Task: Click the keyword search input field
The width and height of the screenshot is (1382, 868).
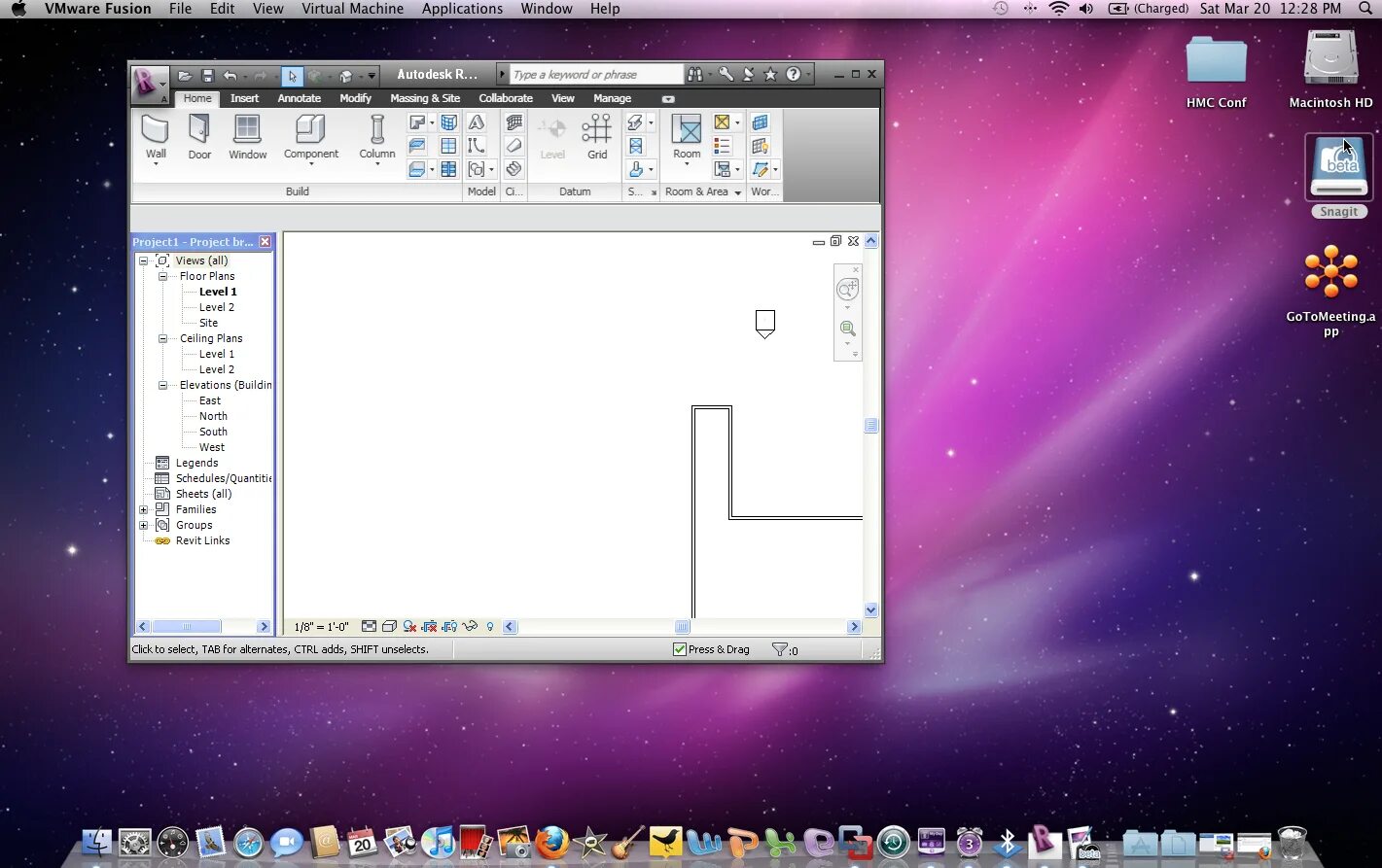Action: click(596, 75)
